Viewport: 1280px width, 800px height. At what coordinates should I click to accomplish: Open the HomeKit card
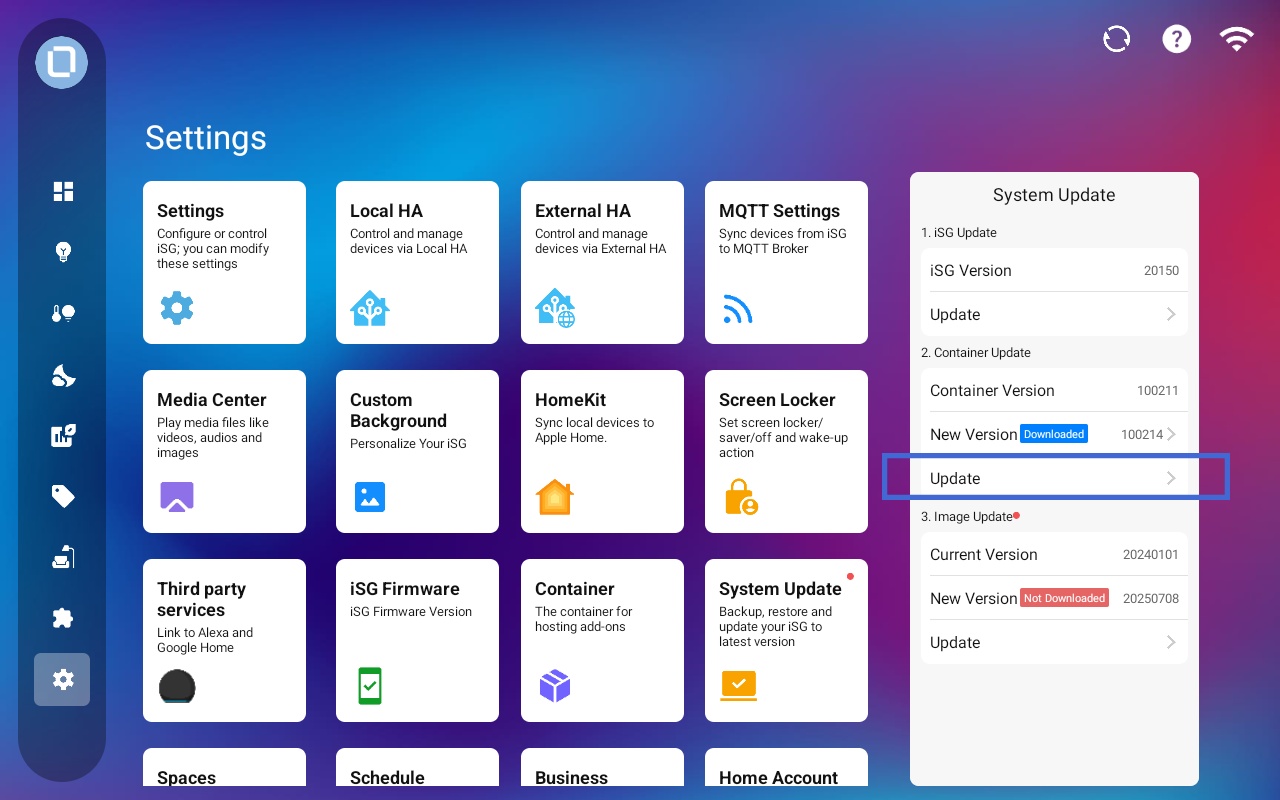(602, 451)
